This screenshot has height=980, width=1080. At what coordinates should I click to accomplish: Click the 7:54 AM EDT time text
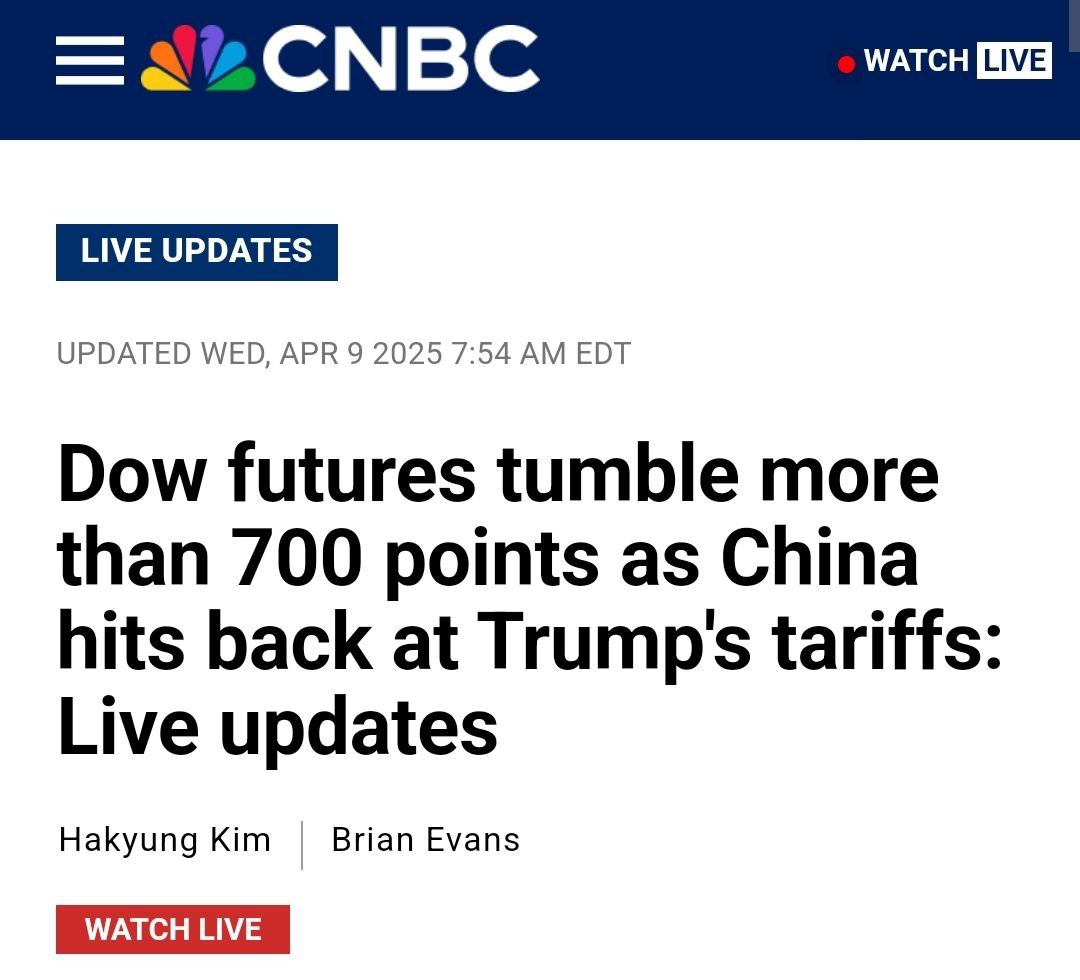point(541,354)
